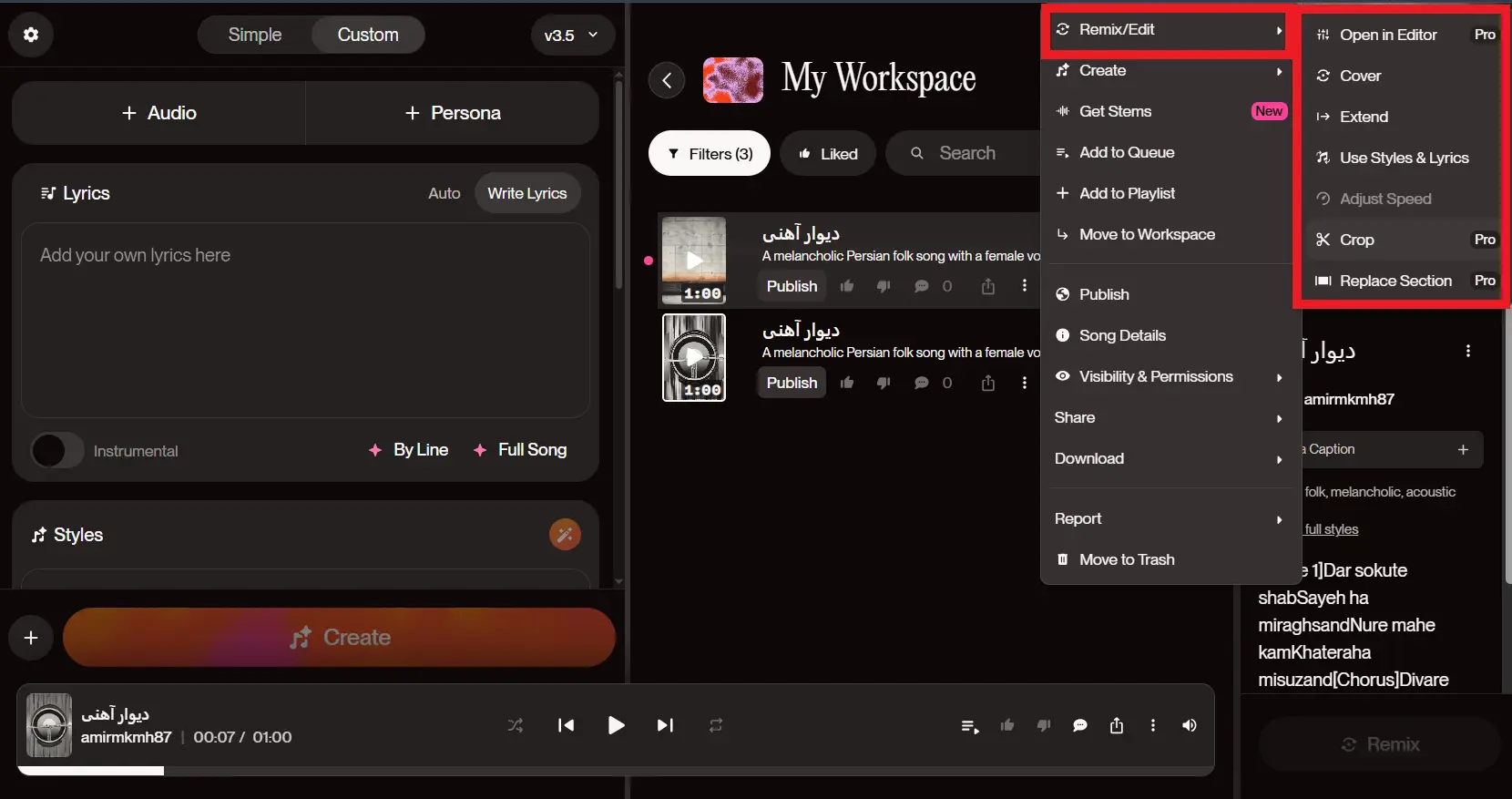1512x799 pixels.
Task: Skip to the next track
Action: coord(665,725)
